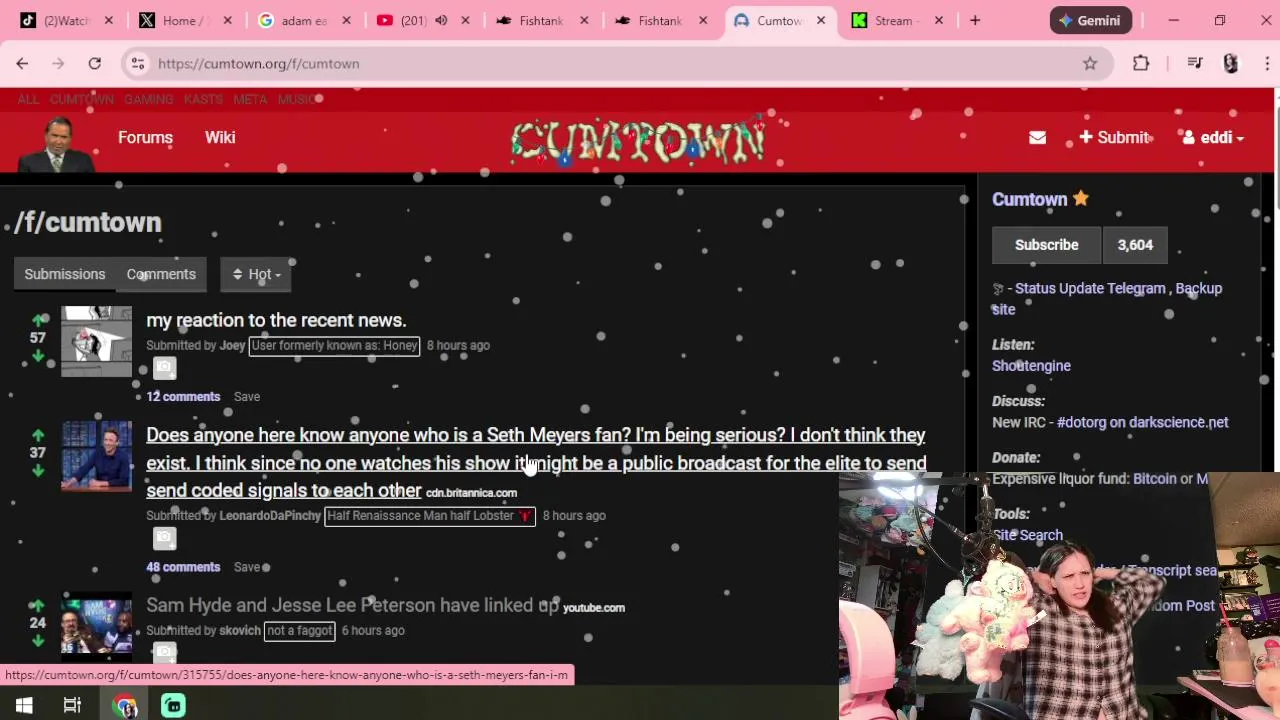Image resolution: width=1280 pixels, height=720 pixels.
Task: View user skovich's profile
Action: pyautogui.click(x=240, y=630)
